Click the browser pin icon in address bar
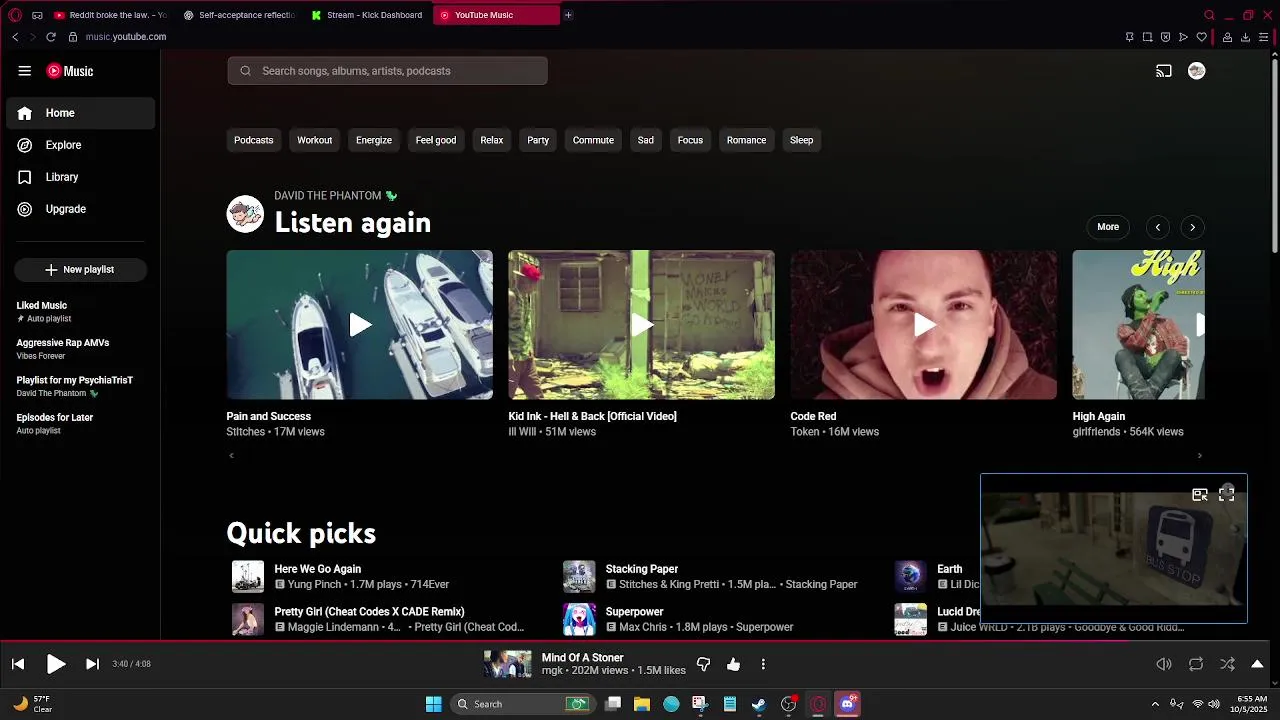Screen dimensions: 1280x720 point(1129,37)
